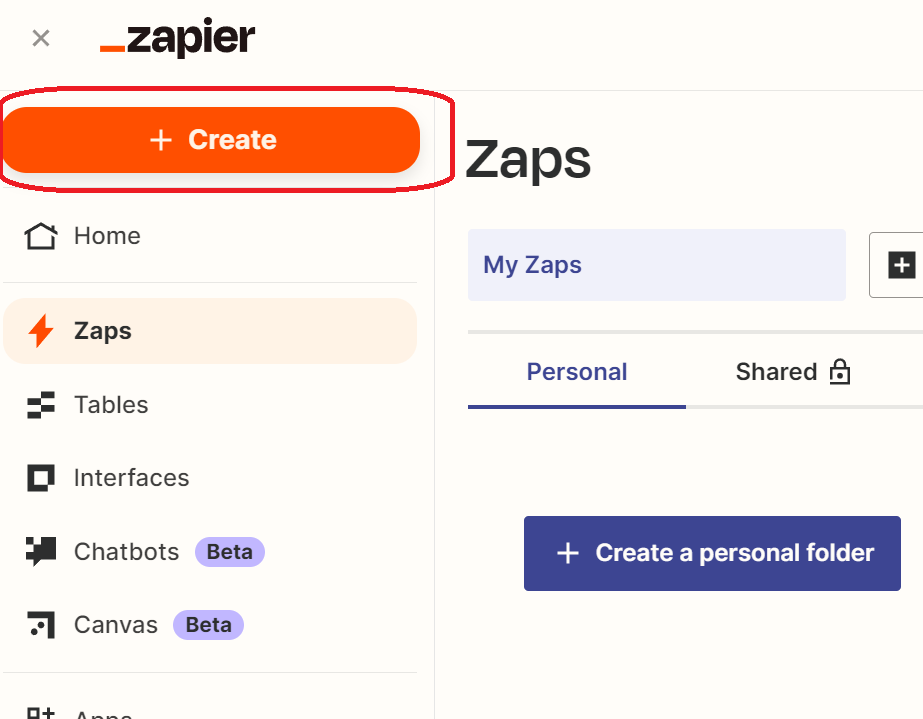Image resolution: width=923 pixels, height=719 pixels.
Task: Click the Beta badge beside Canvas
Action: coord(208,625)
